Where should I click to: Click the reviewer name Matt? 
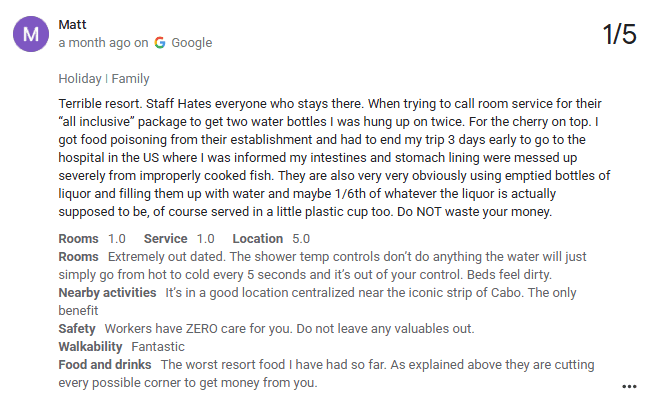click(x=72, y=23)
